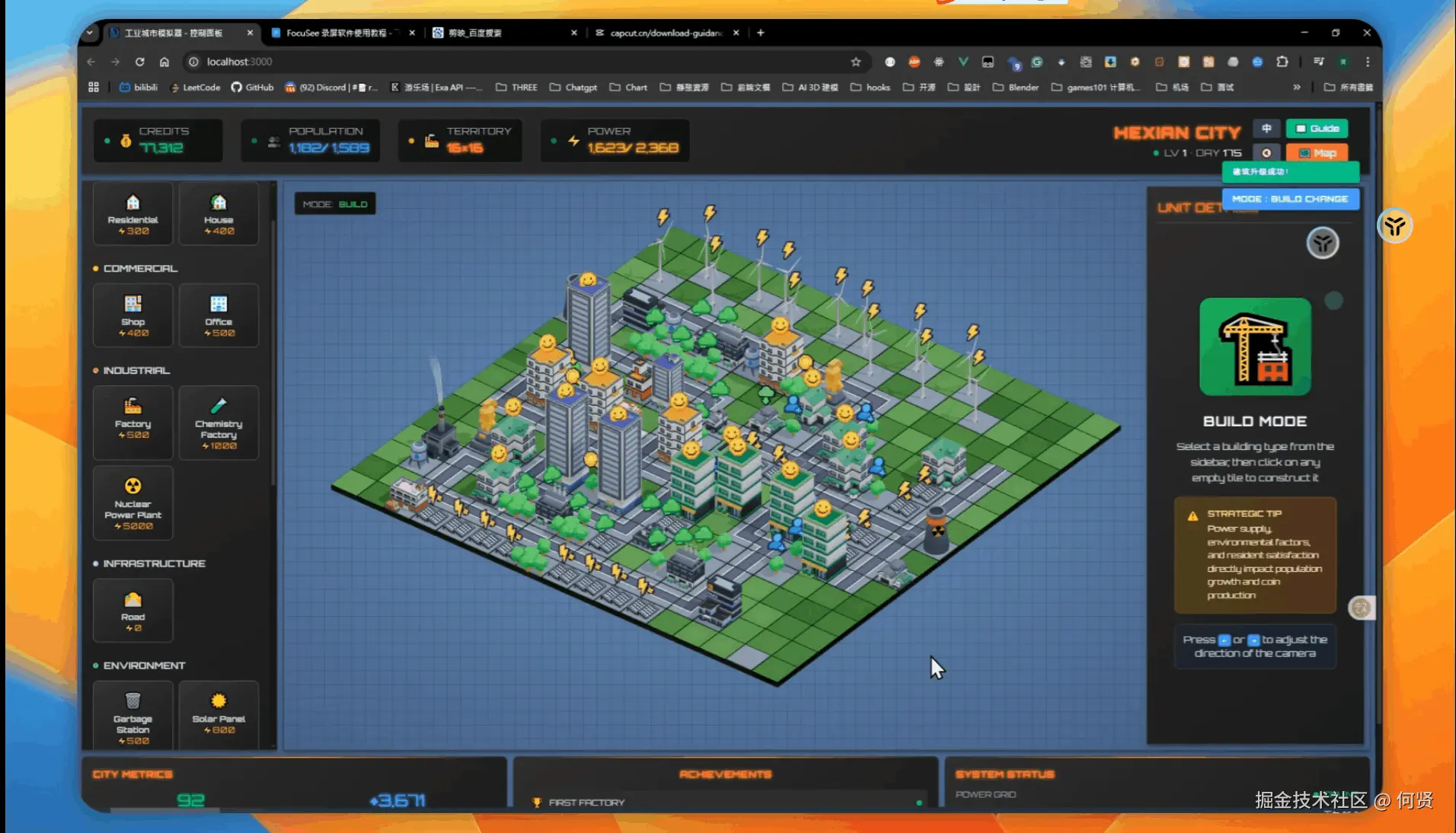The width and height of the screenshot is (1456, 833).
Task: Click the floating yellow logo bubble
Action: [1395, 226]
